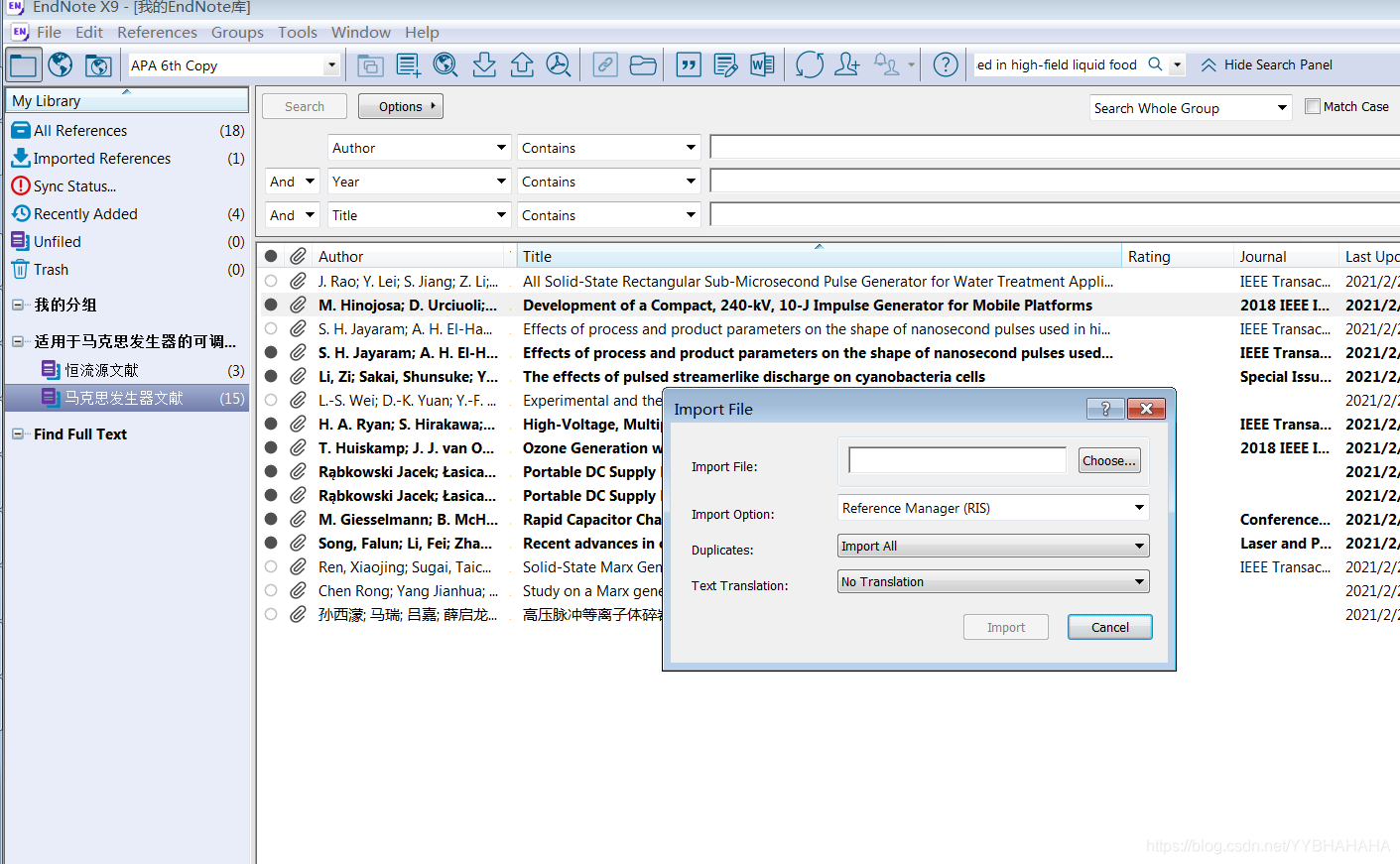The image size is (1400, 864).
Task: Open Online Search toolbar icon
Action: pos(446,65)
